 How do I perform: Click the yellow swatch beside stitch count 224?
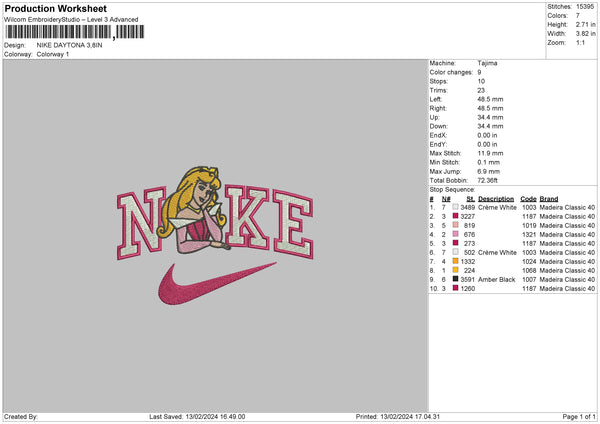point(455,270)
